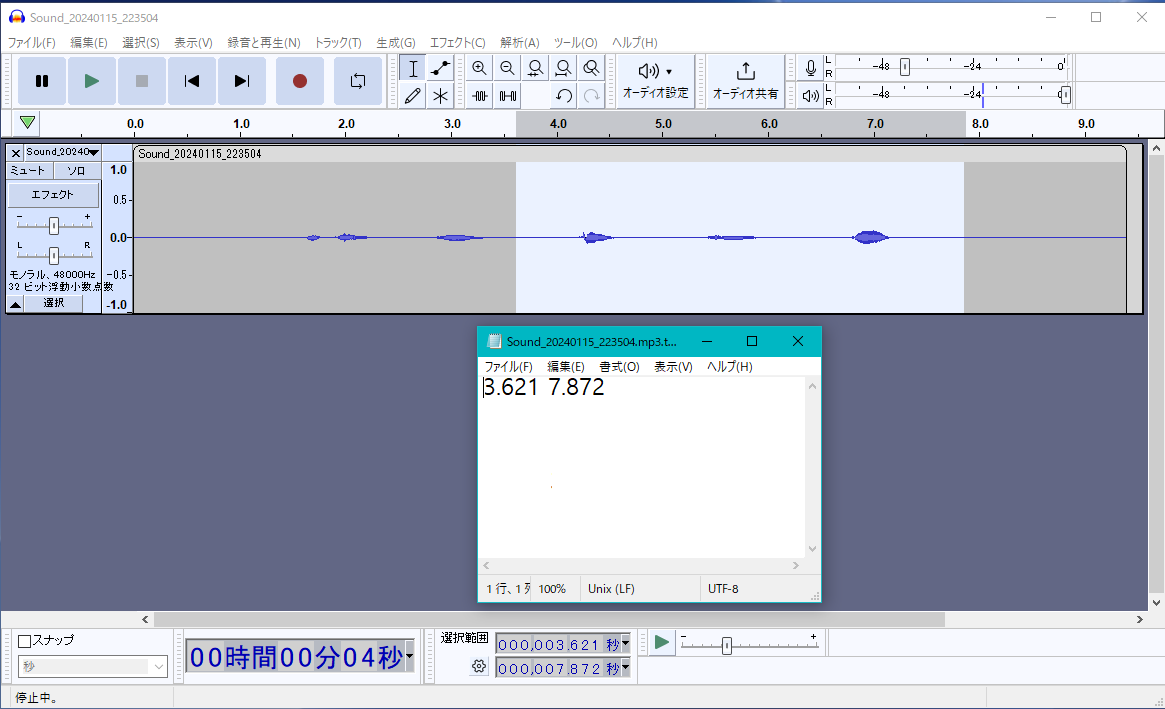
Task: Select the Draw pencil tool
Action: tap(412, 96)
